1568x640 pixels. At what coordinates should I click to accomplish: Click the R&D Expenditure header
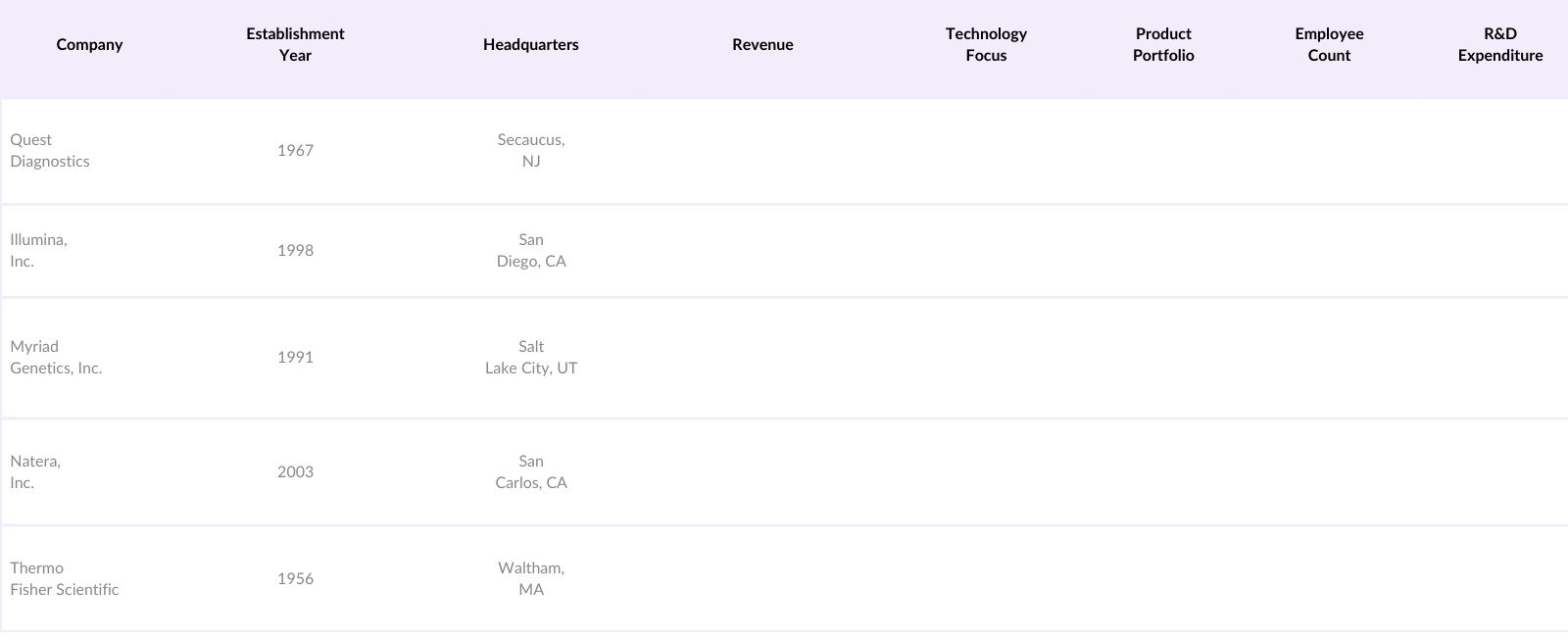(x=1499, y=45)
